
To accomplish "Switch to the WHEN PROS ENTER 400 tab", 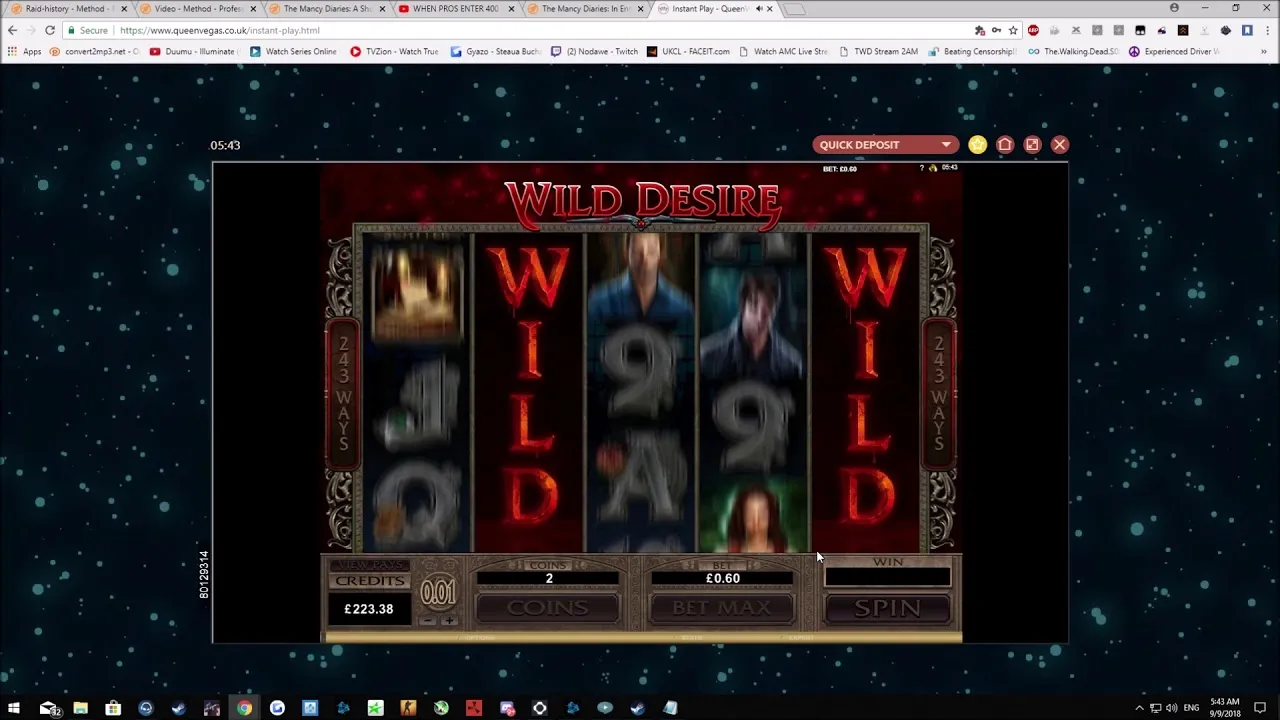I will (455, 9).
